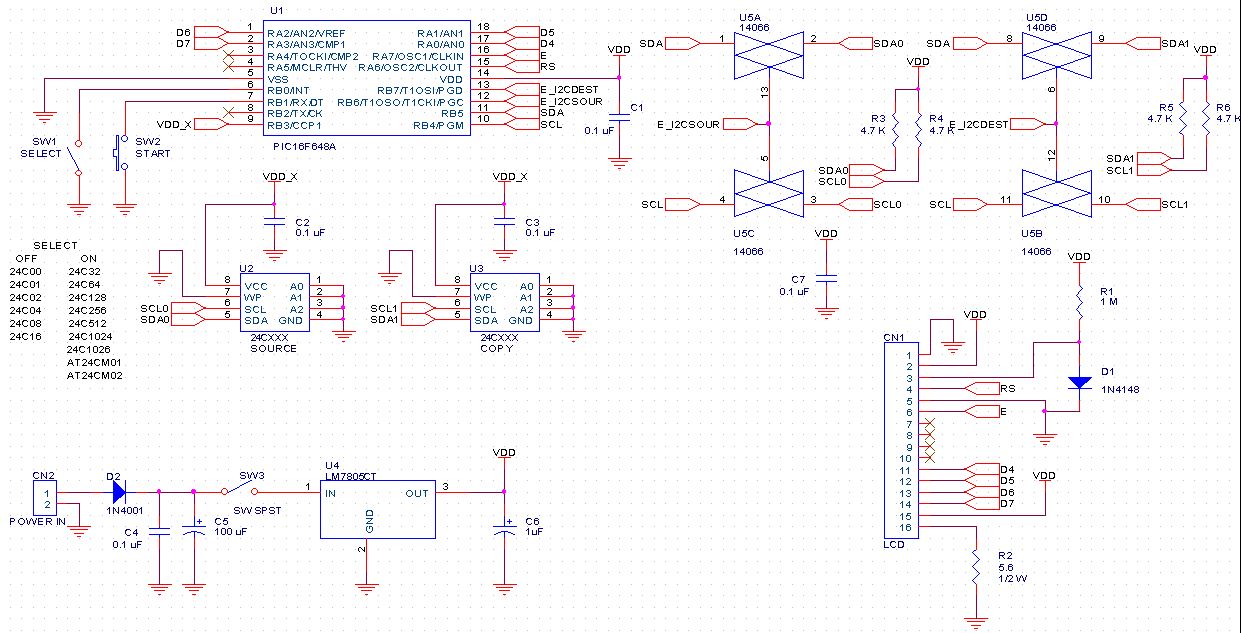Click the 24C512 entry in list
The image size is (1241, 633).
coord(86,324)
